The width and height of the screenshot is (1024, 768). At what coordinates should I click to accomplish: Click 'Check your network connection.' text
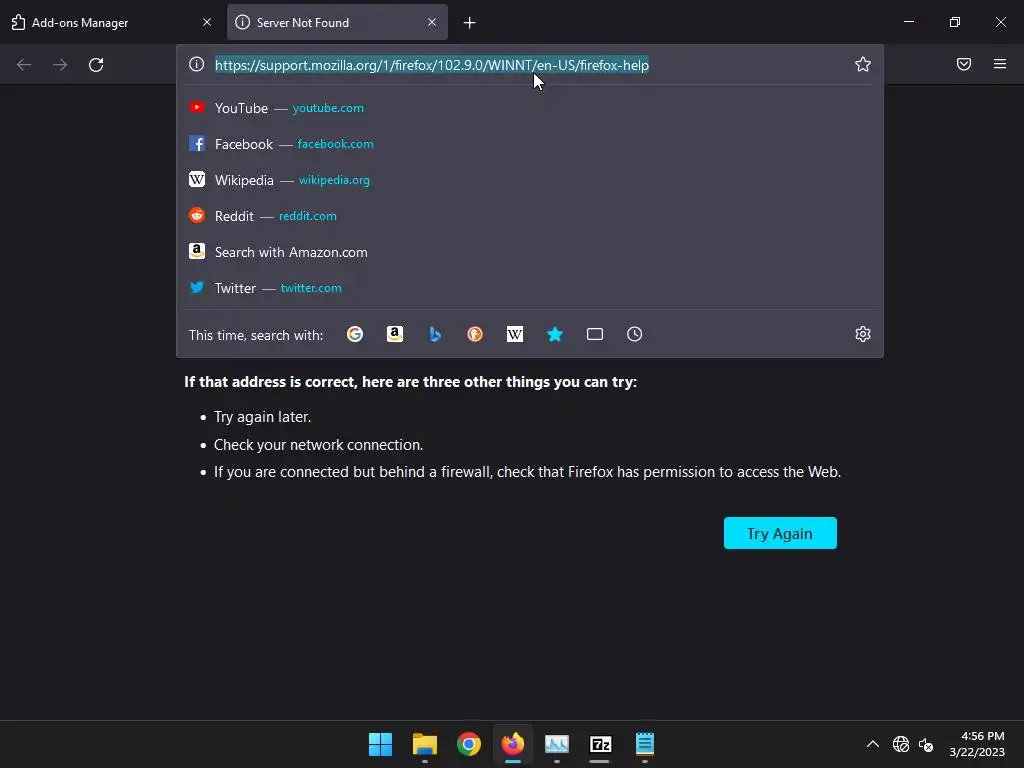coord(319,445)
